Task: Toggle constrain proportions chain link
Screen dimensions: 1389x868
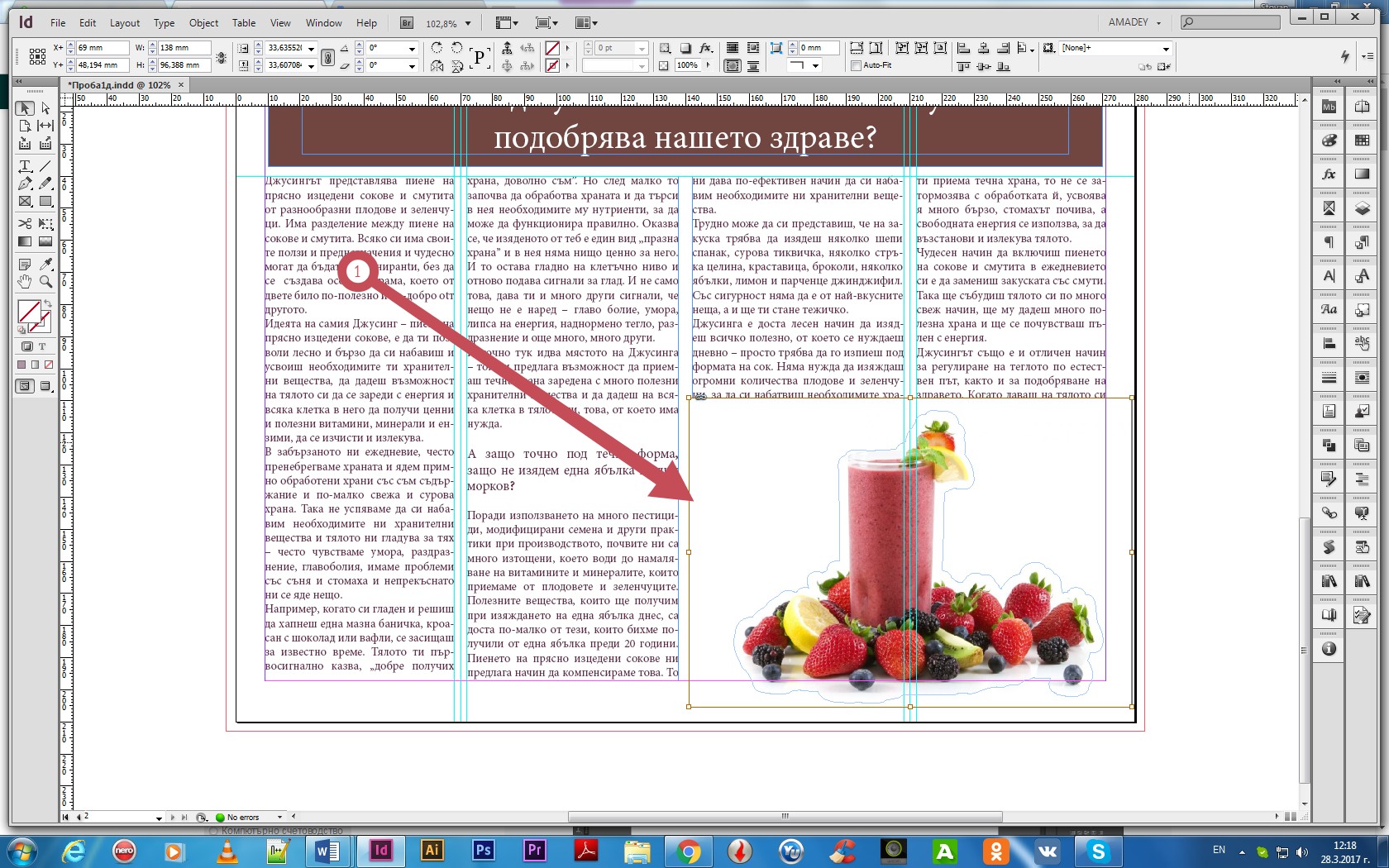Action: (x=221, y=57)
